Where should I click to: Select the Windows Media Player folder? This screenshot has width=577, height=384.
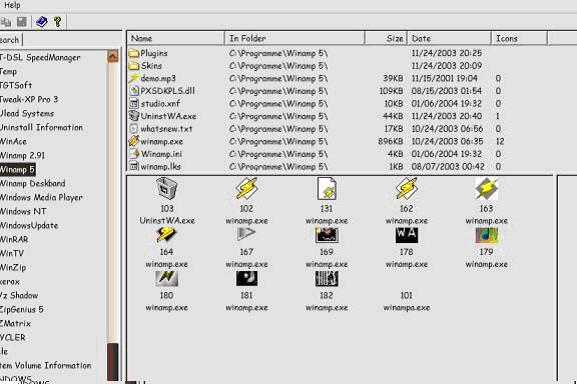41,197
